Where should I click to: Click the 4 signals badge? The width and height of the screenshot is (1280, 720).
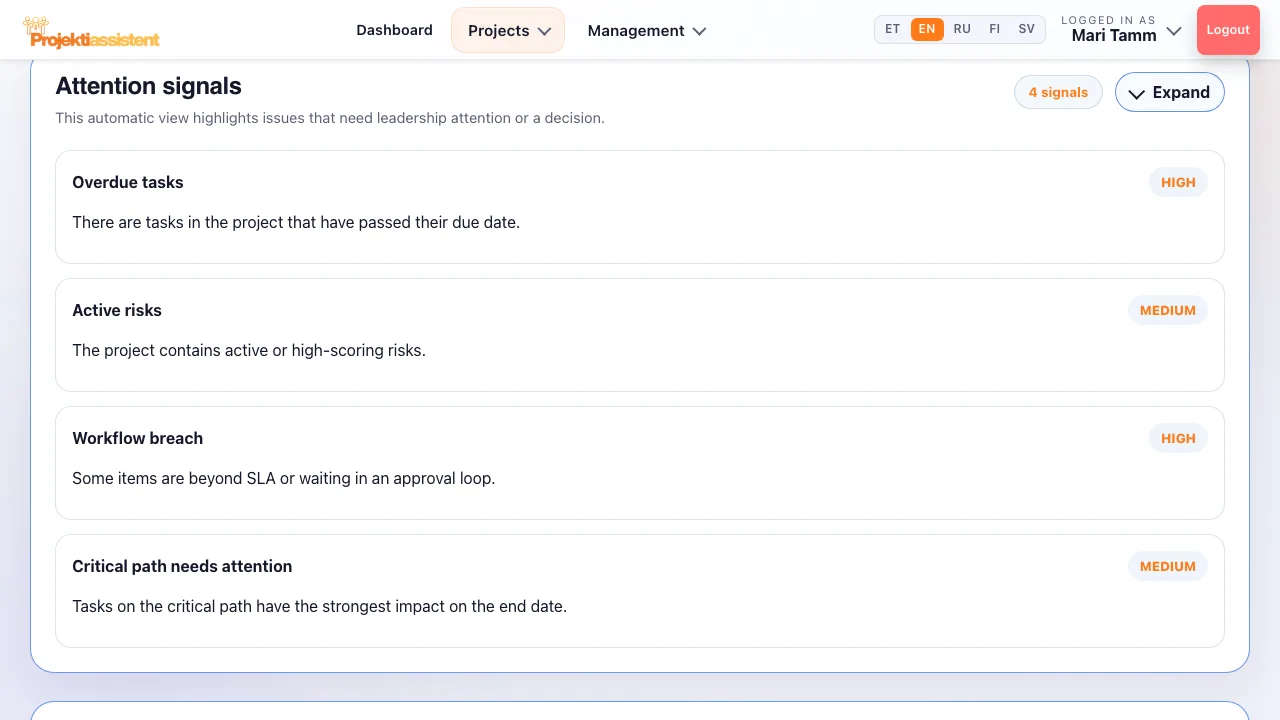pos(1058,92)
